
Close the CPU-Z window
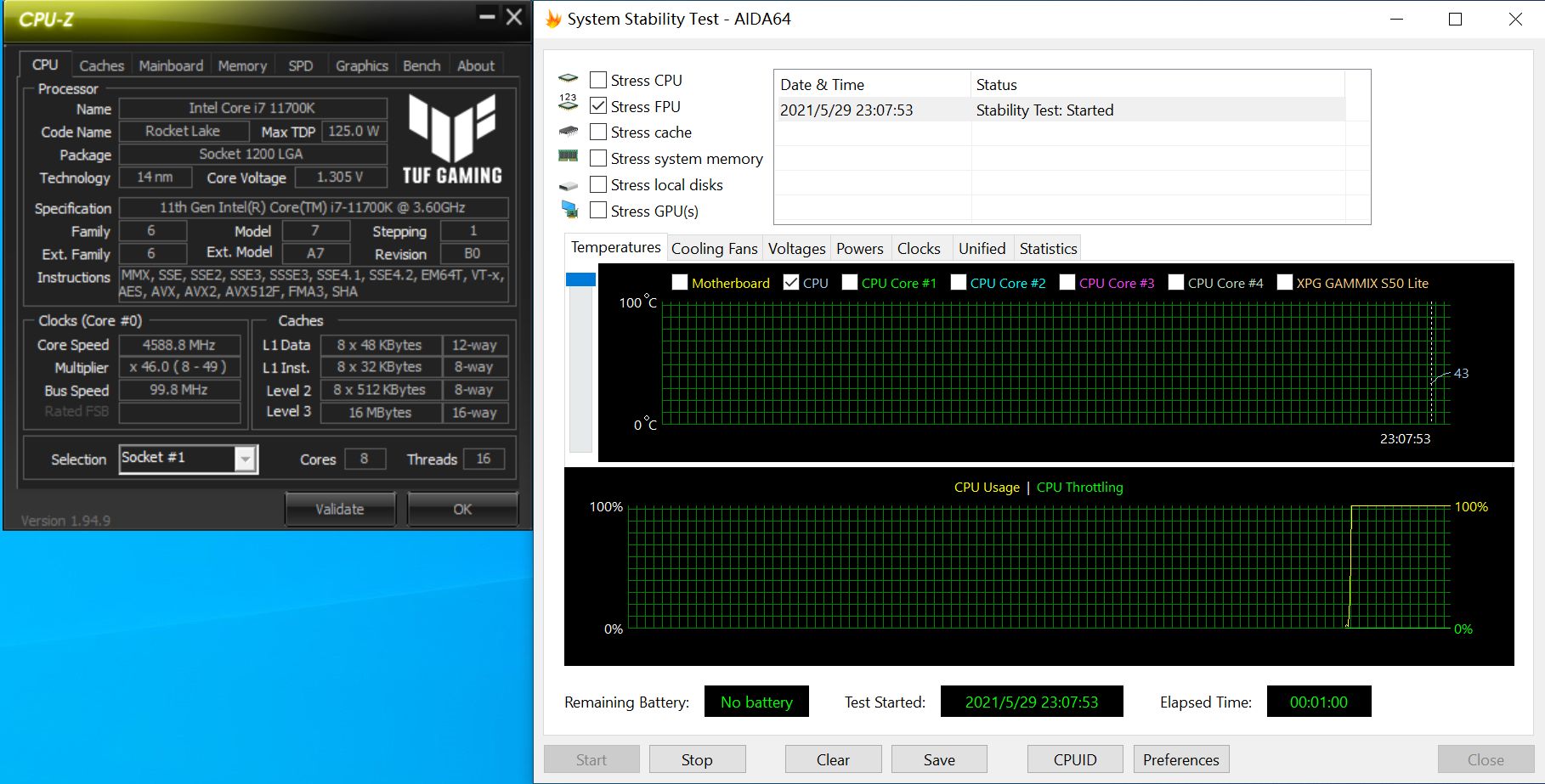tap(514, 17)
